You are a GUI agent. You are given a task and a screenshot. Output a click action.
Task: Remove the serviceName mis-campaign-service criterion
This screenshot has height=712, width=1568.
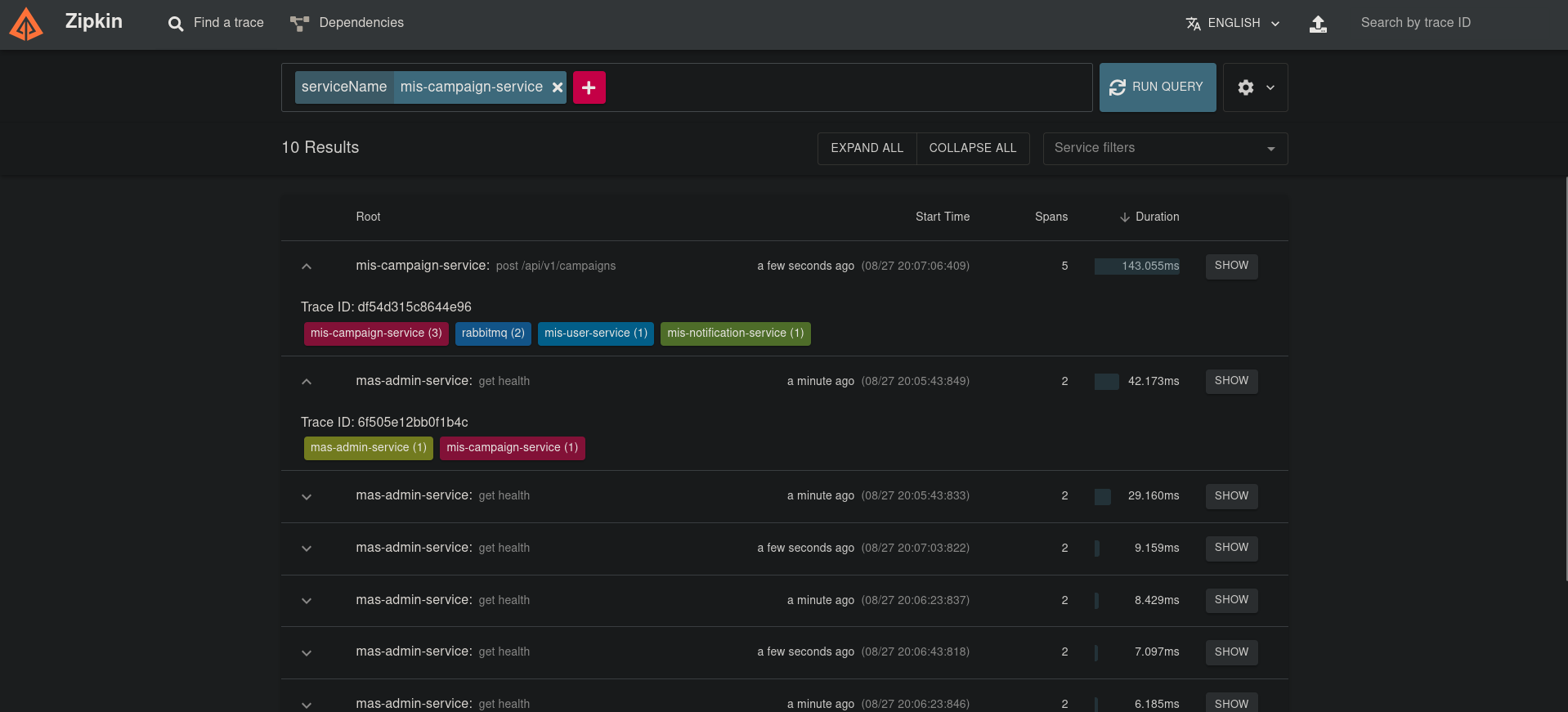(x=558, y=87)
